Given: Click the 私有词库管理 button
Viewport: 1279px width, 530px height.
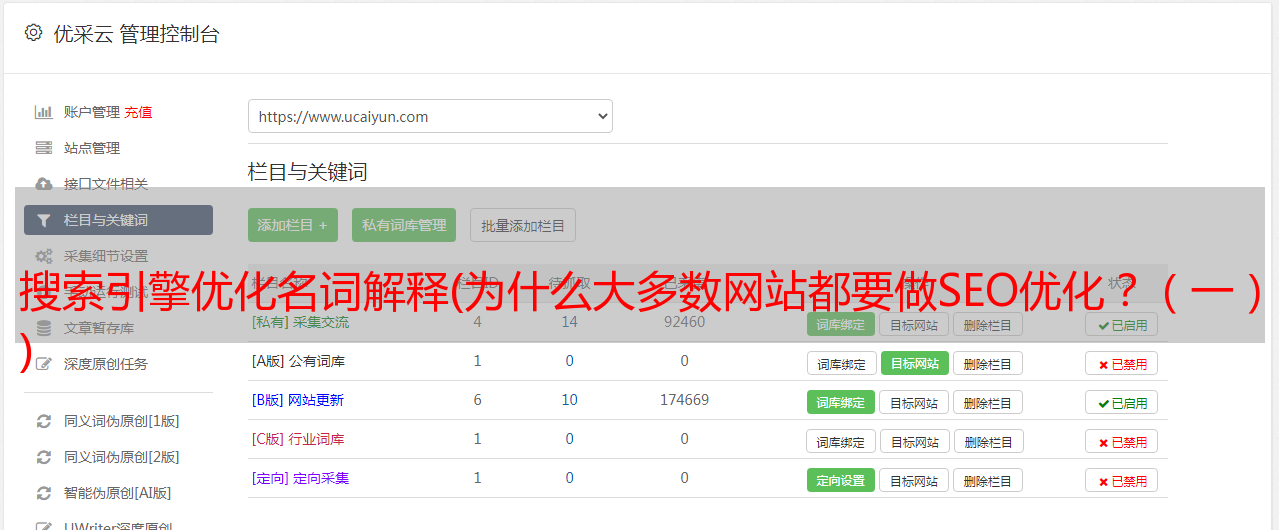Looking at the screenshot, I should [404, 225].
